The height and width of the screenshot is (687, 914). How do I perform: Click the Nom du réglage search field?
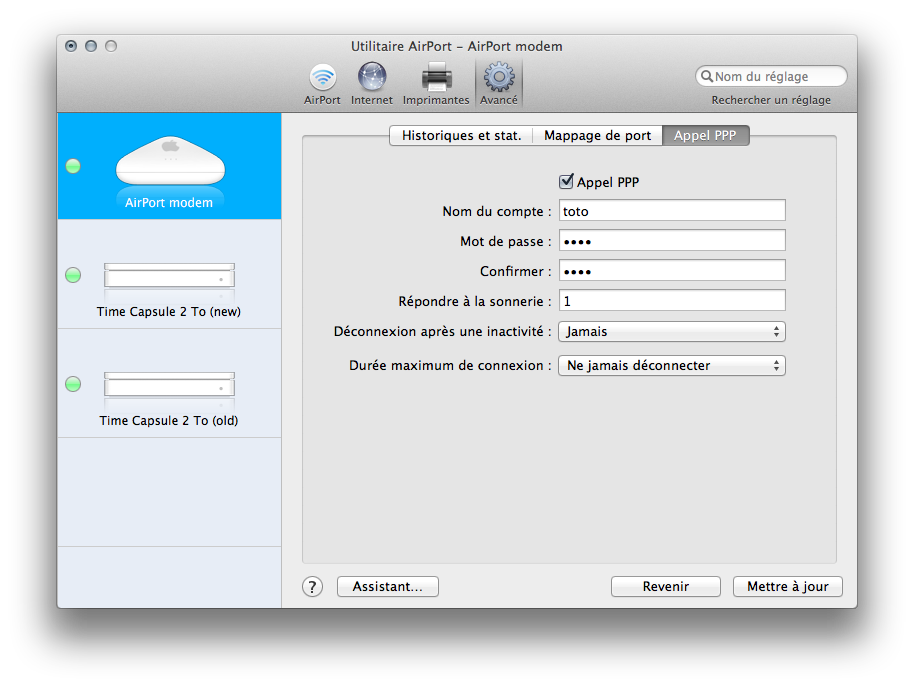(771, 76)
